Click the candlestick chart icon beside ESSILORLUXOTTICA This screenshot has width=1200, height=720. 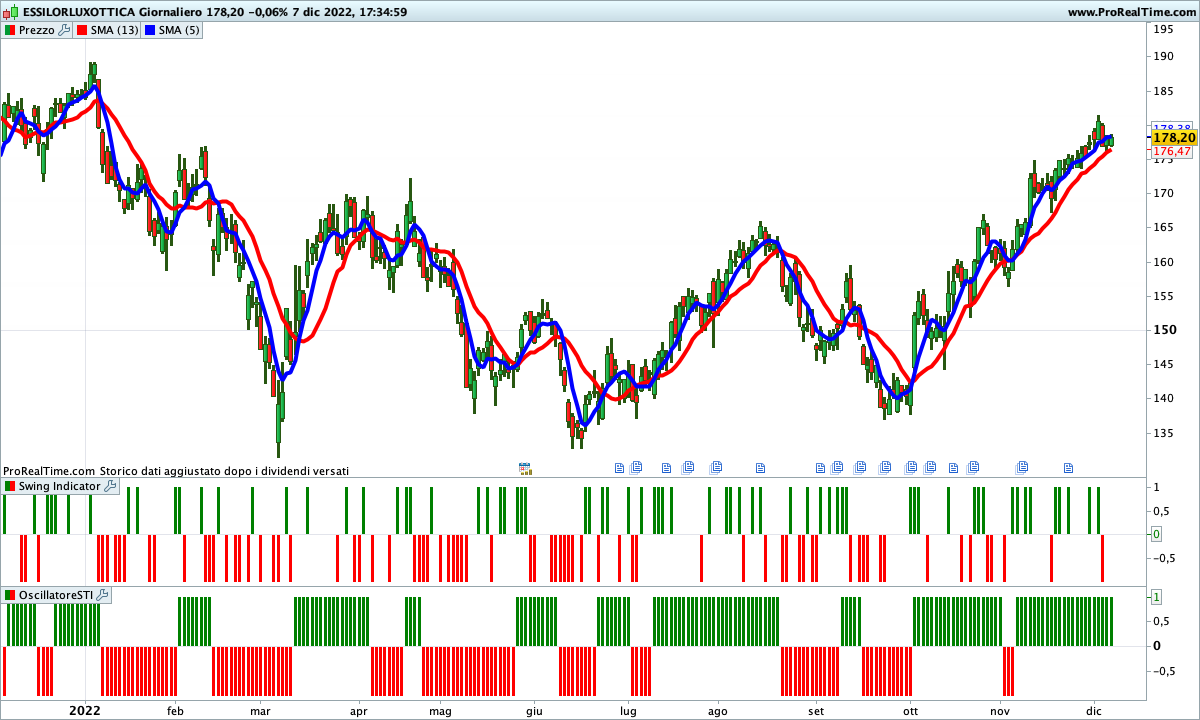pos(10,12)
